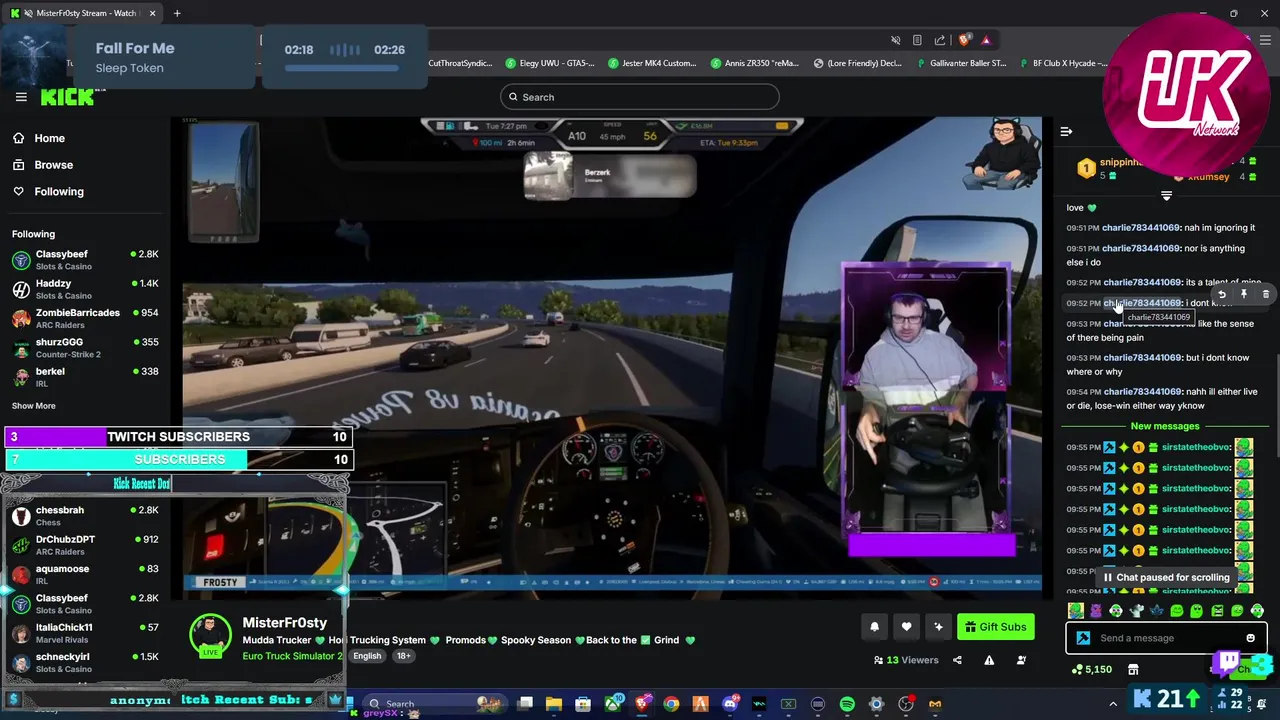Open shurzGGG Counter-Strike 2 channel

tap(85, 348)
